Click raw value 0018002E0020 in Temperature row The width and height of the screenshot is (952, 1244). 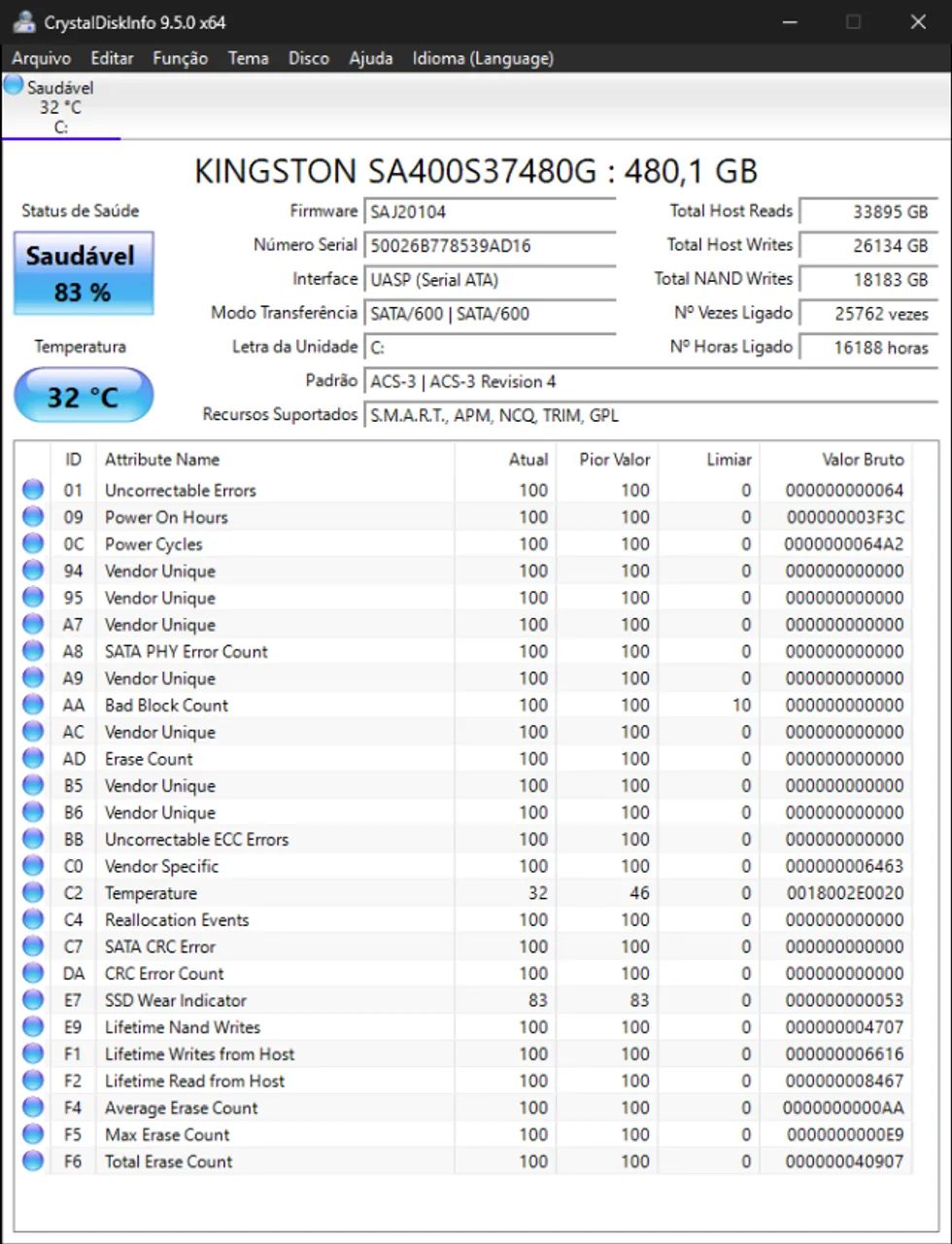click(x=844, y=892)
